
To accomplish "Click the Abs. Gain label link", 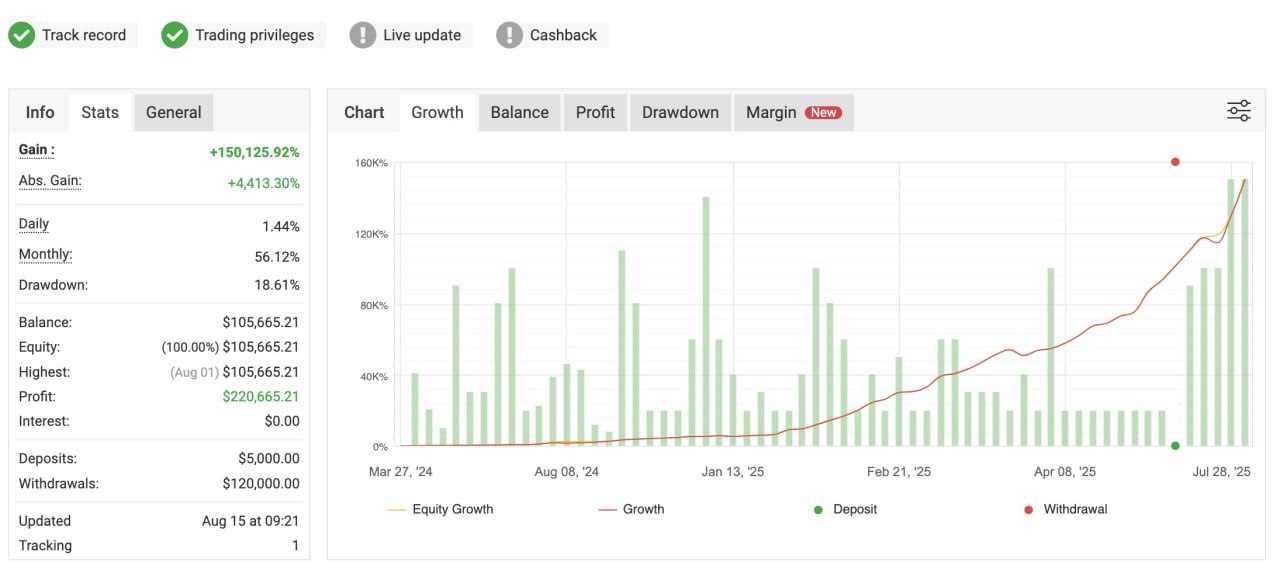I will click(50, 181).
